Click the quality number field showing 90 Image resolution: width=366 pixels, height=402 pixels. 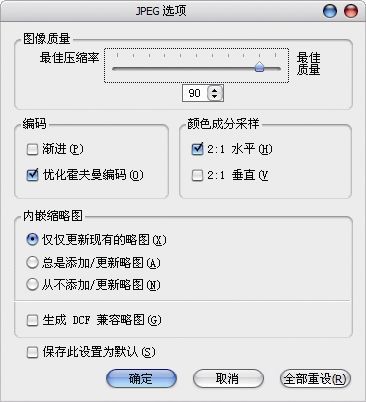tap(196, 93)
